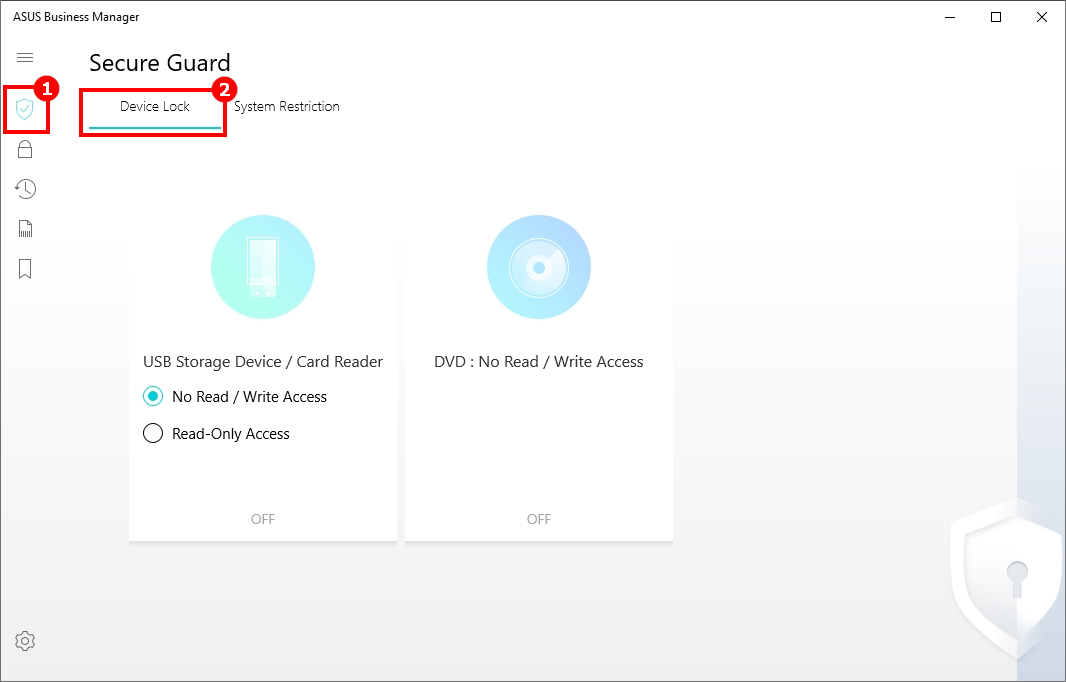Switch to the Device Lock tab
Viewport: 1066px width, 682px height.
click(155, 107)
